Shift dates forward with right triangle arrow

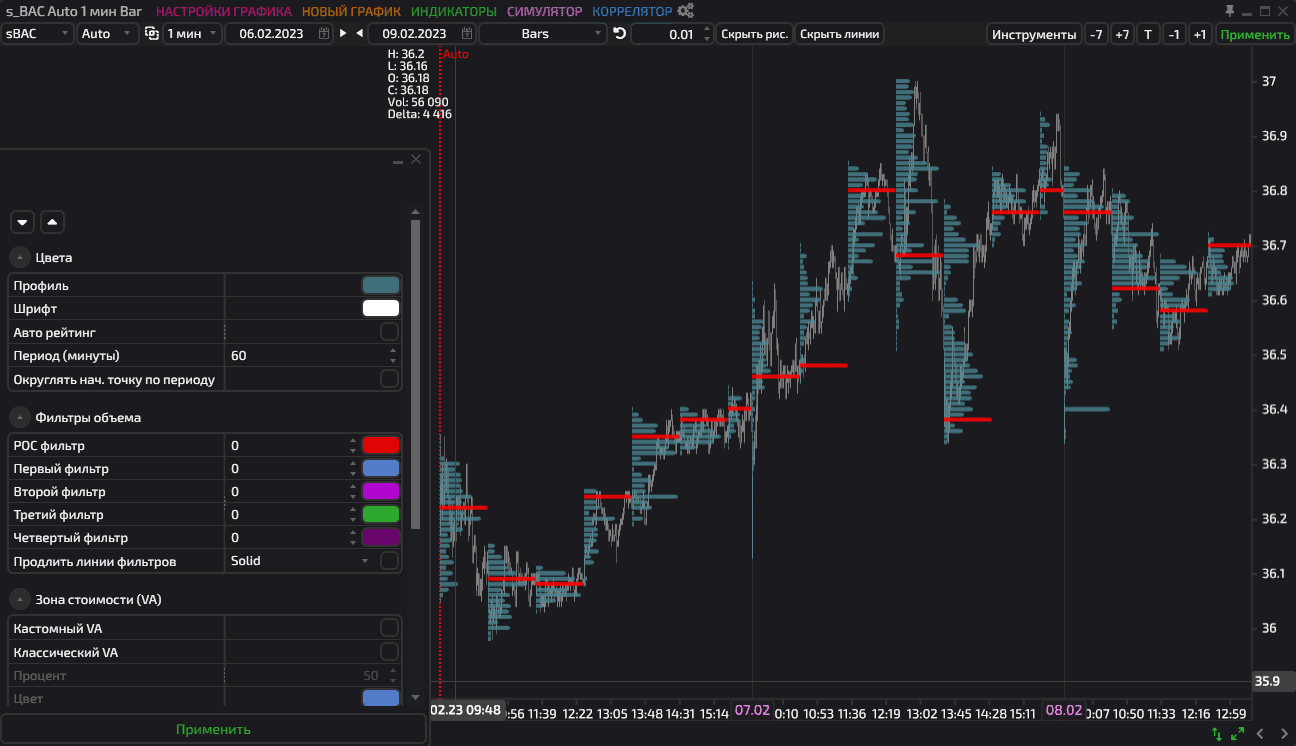(343, 33)
